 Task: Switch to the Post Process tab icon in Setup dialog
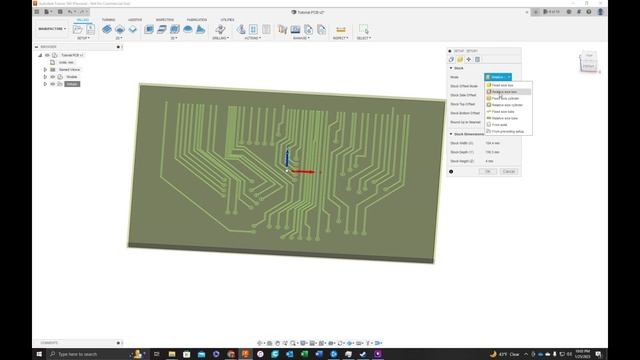click(x=477, y=60)
